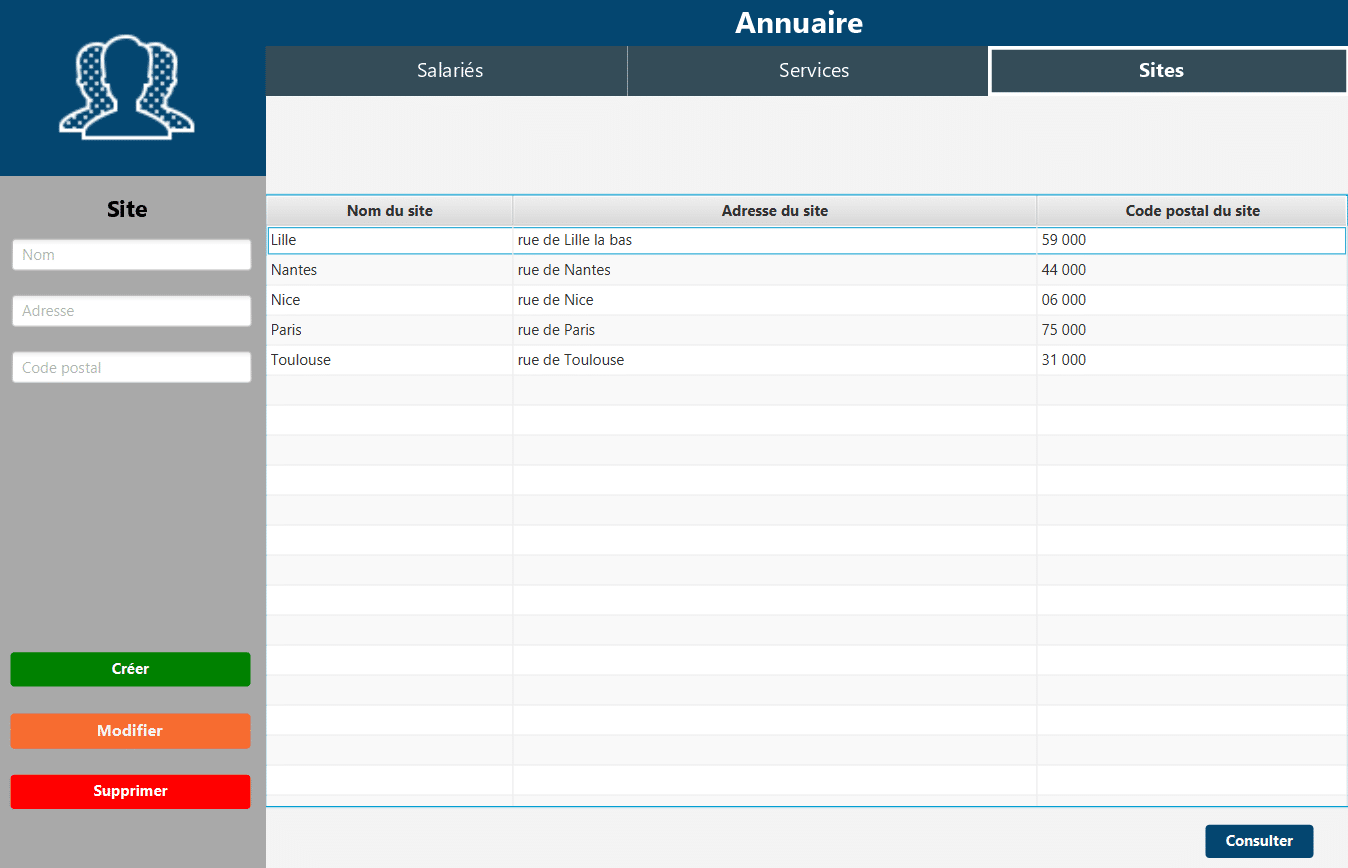
Task: Select the Nice site row
Action: pyautogui.click(x=390, y=300)
